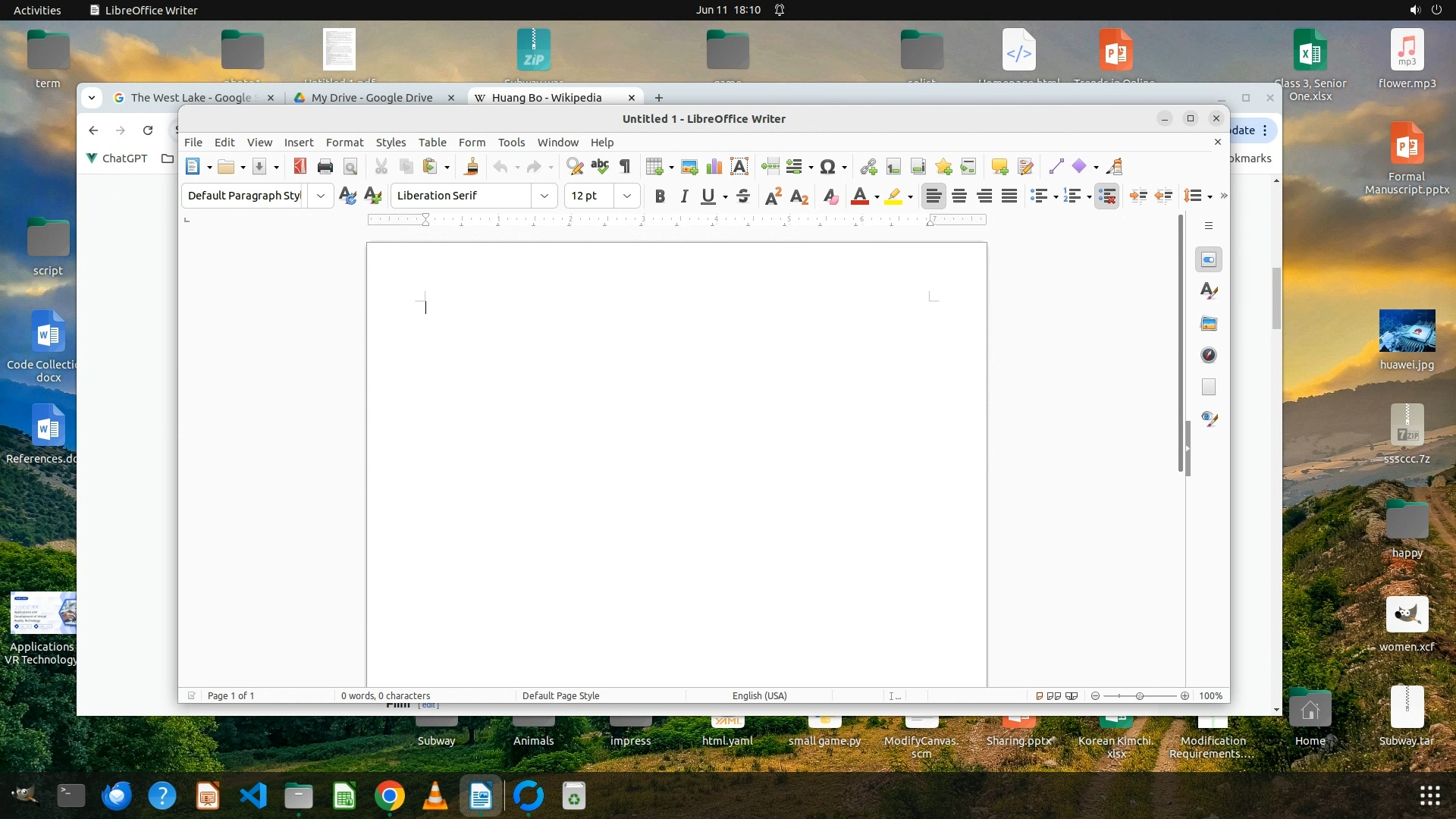This screenshot has width=1456, height=819.
Task: Open the Format menu
Action: (344, 143)
